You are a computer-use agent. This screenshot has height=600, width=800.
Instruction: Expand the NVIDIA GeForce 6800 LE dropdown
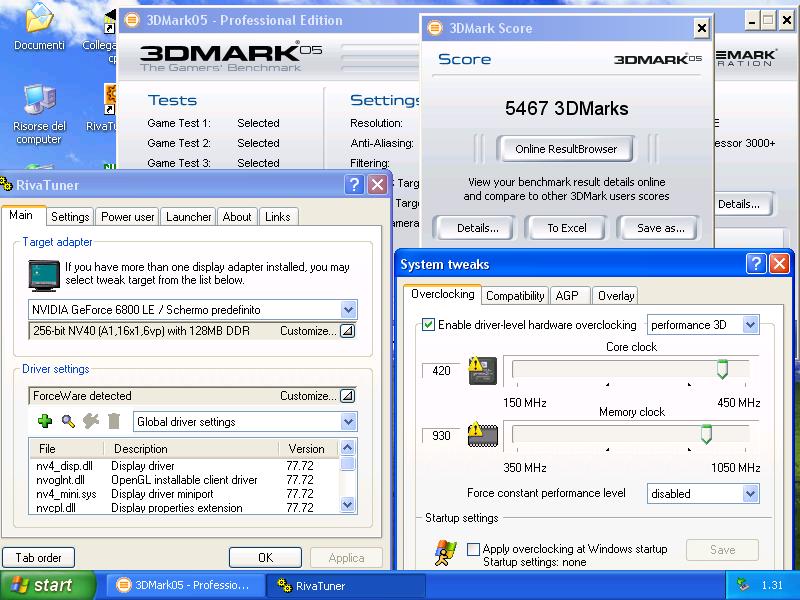348,310
